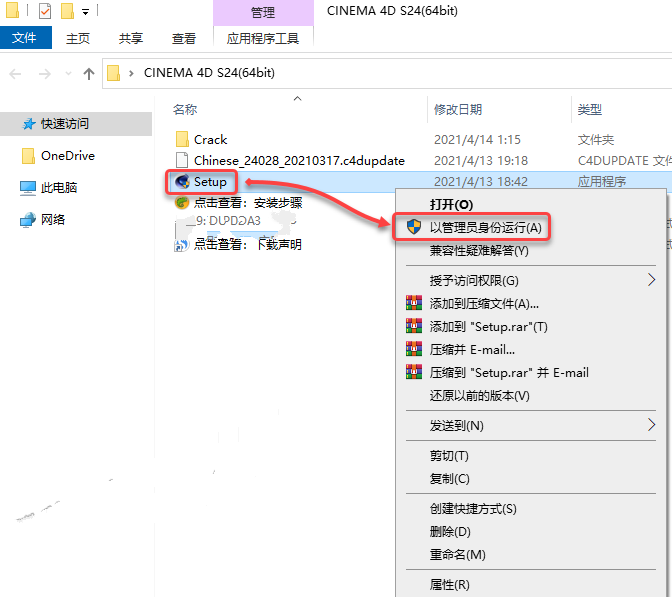Click the new folder icon in title bar
Image resolution: width=672 pixels, height=597 pixels.
click(x=67, y=11)
